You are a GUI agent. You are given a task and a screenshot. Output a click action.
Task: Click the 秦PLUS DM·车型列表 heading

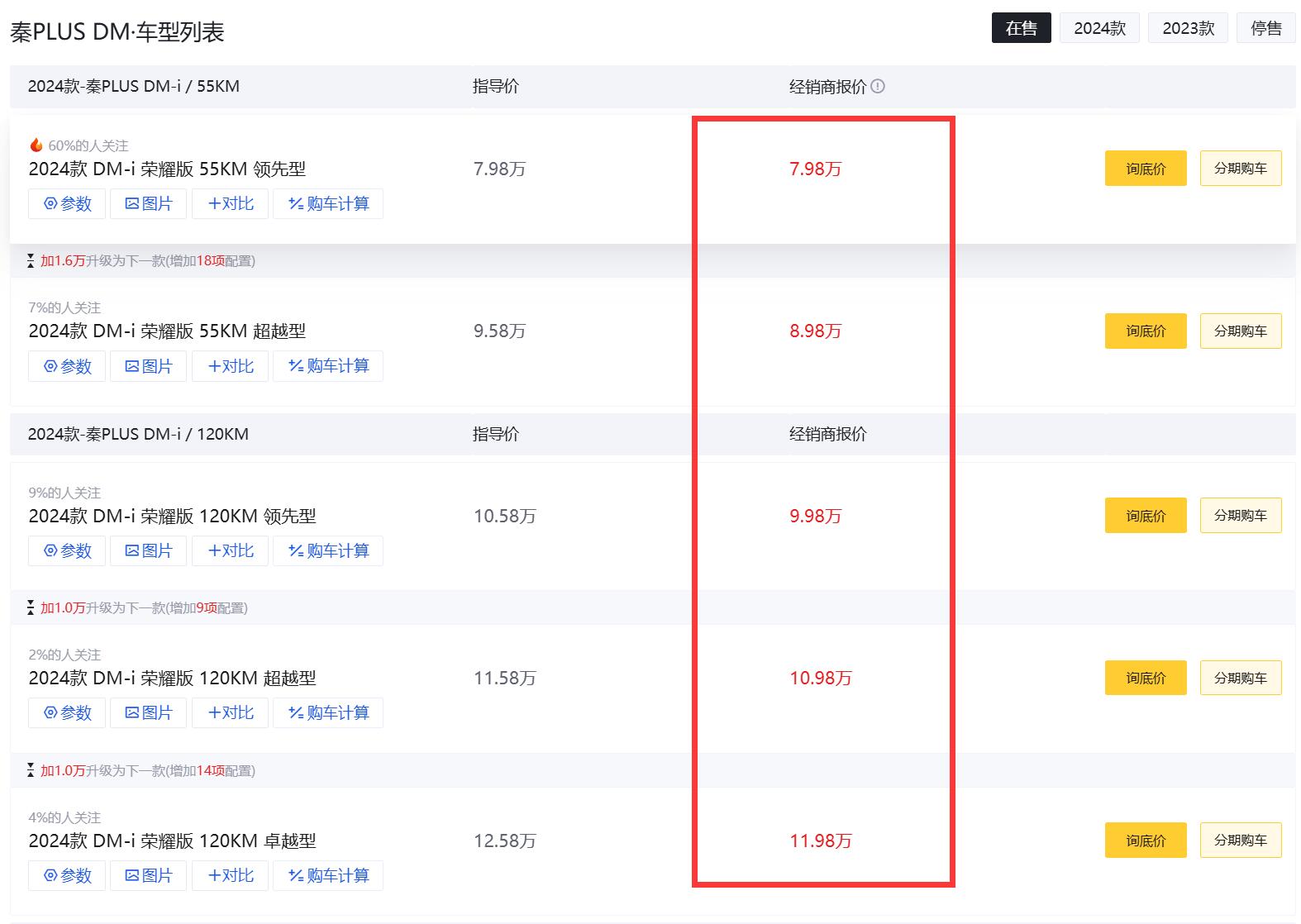point(117,32)
